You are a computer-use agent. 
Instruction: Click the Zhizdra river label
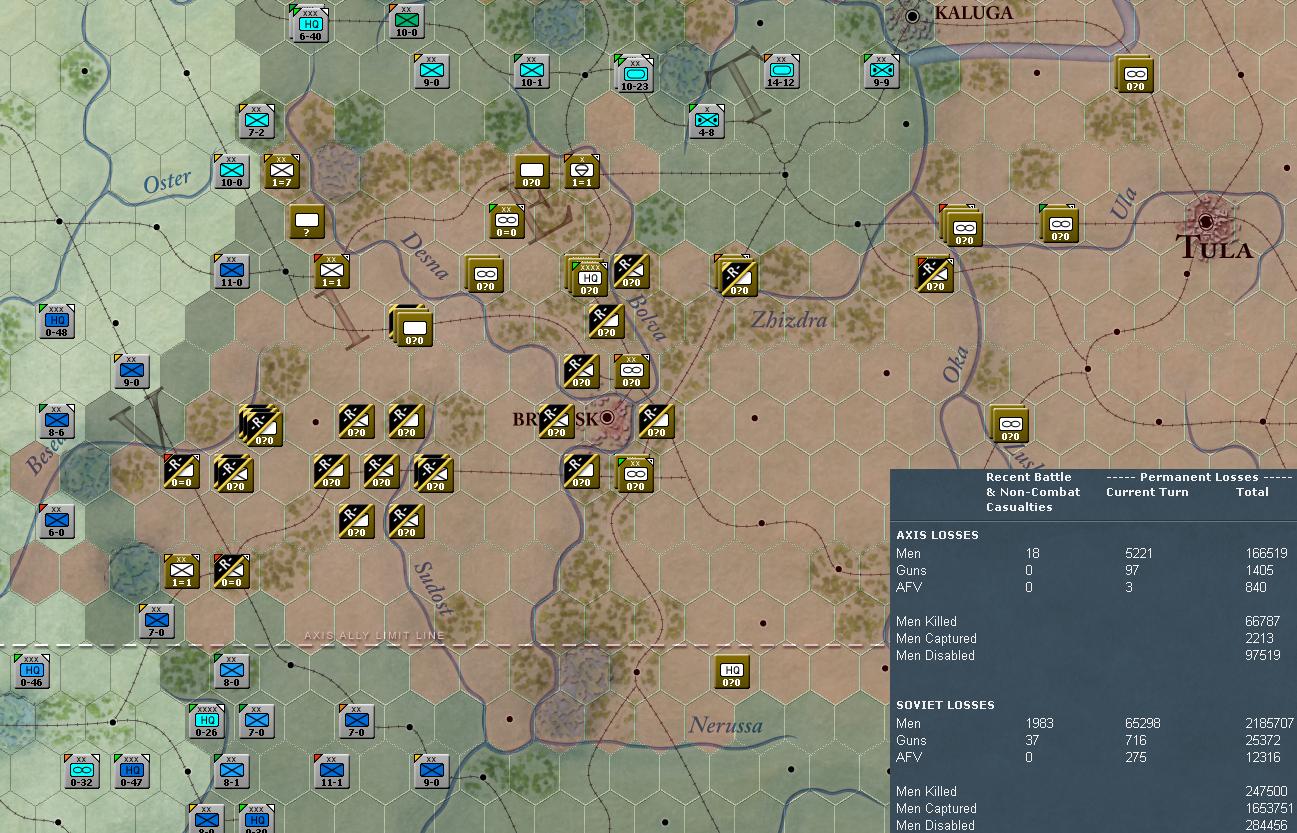[789, 320]
